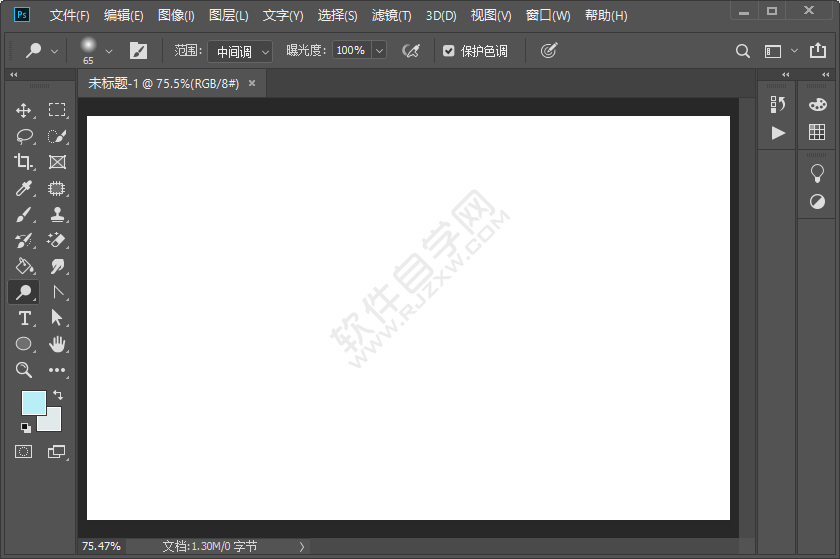
Task: Collapse the rightmost panel dock arrows
Action: coord(826,74)
